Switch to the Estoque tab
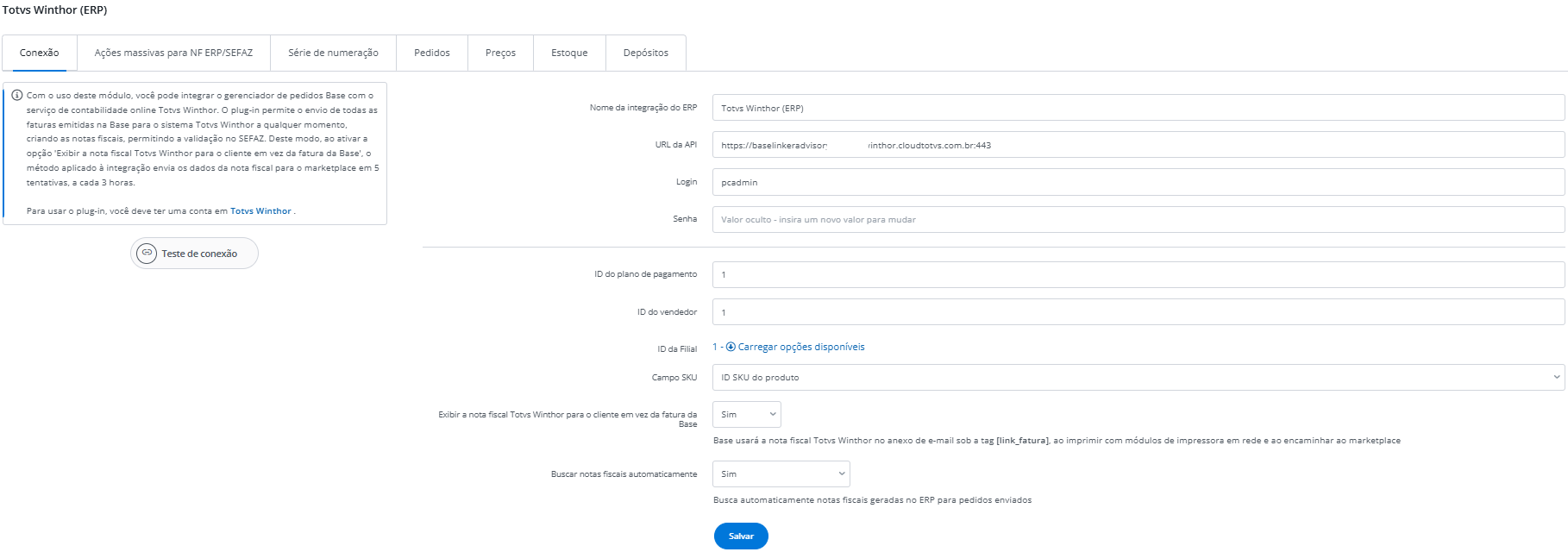 pyautogui.click(x=569, y=53)
